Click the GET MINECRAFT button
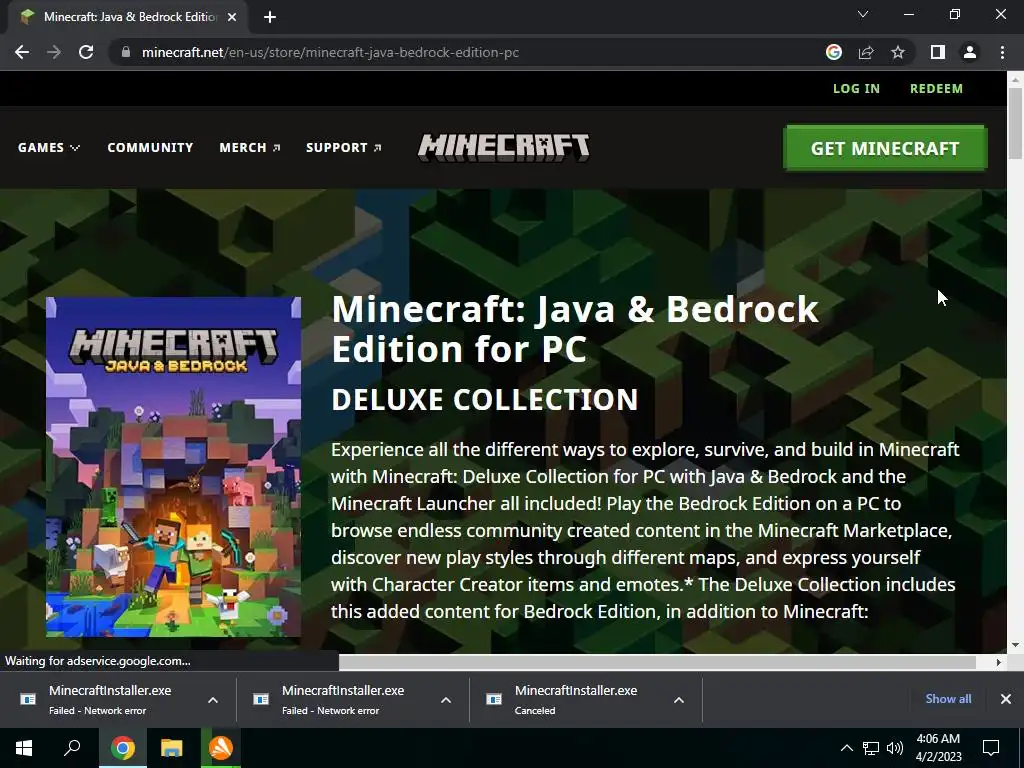This screenshot has height=768, width=1024. click(885, 148)
